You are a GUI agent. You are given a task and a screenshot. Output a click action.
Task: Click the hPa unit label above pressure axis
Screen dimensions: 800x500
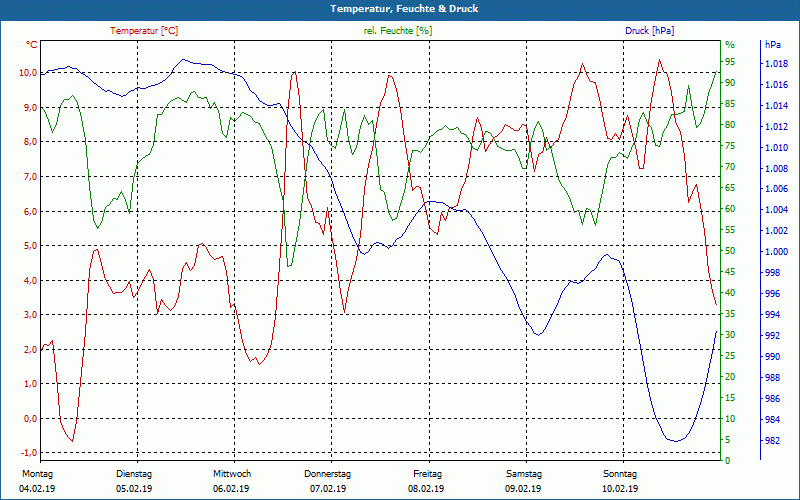point(773,45)
